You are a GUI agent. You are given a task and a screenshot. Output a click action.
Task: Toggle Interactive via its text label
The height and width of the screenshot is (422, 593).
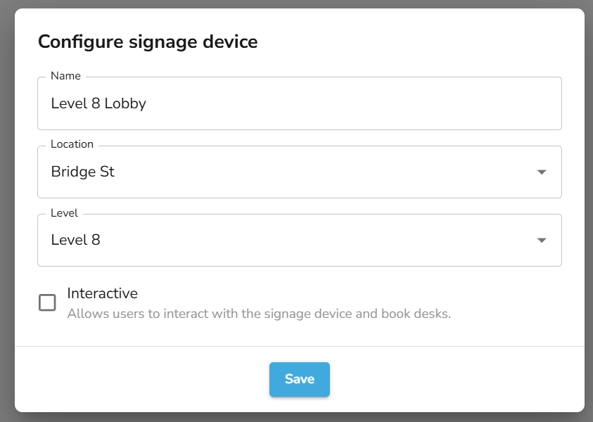[102, 293]
